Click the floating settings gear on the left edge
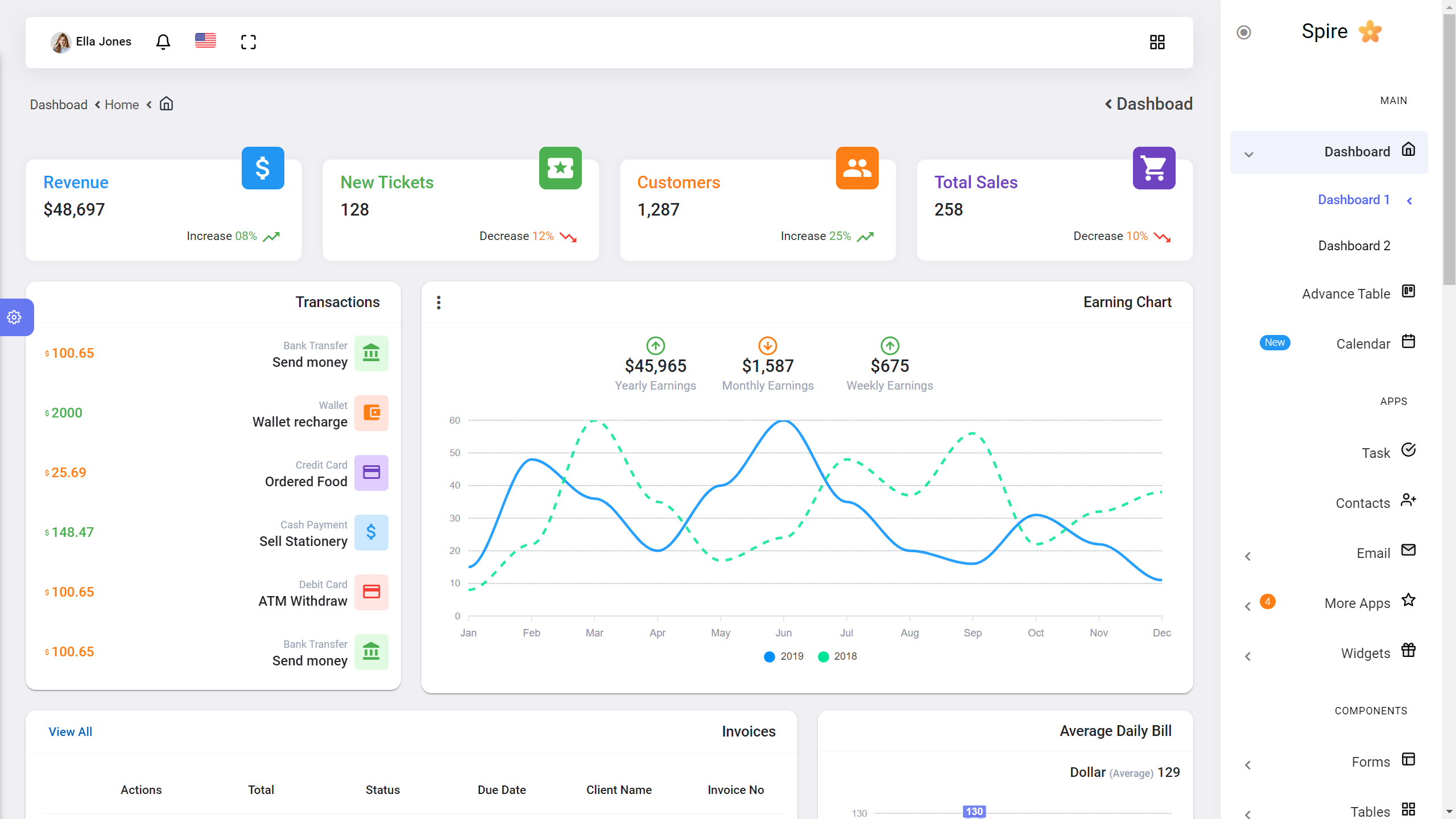The width and height of the screenshot is (1456, 819). point(13,317)
